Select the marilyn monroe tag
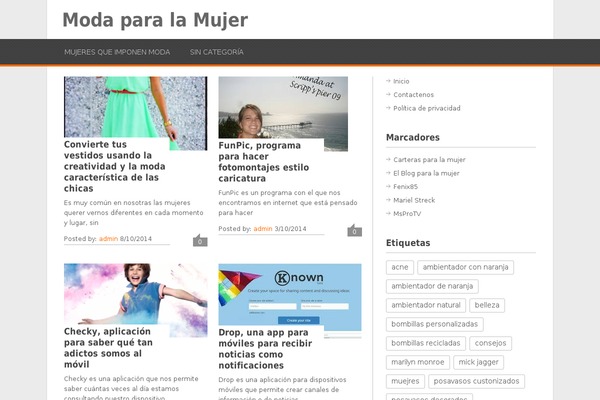Image resolution: width=600 pixels, height=400 pixels. [418, 362]
